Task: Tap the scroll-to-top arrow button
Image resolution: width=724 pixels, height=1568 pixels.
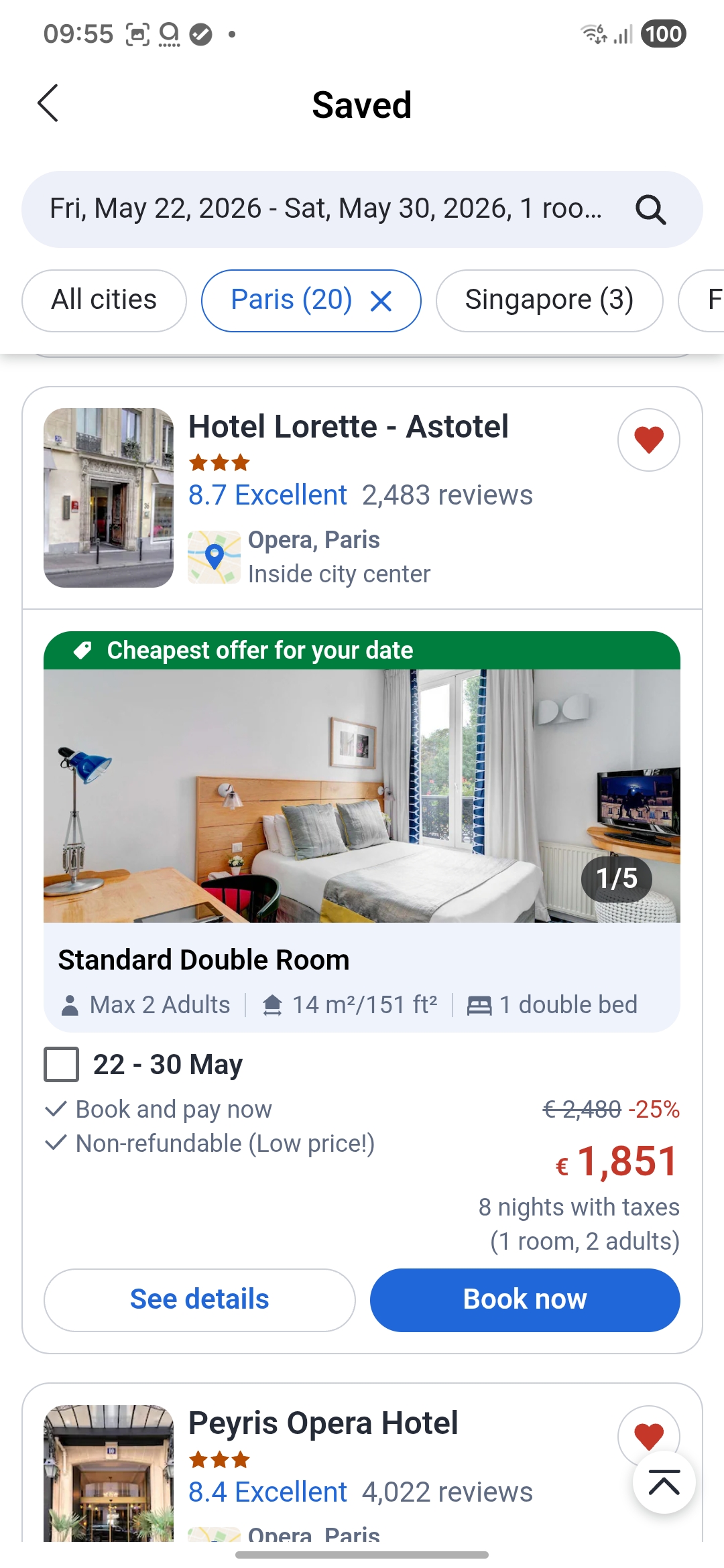Action: (664, 1483)
